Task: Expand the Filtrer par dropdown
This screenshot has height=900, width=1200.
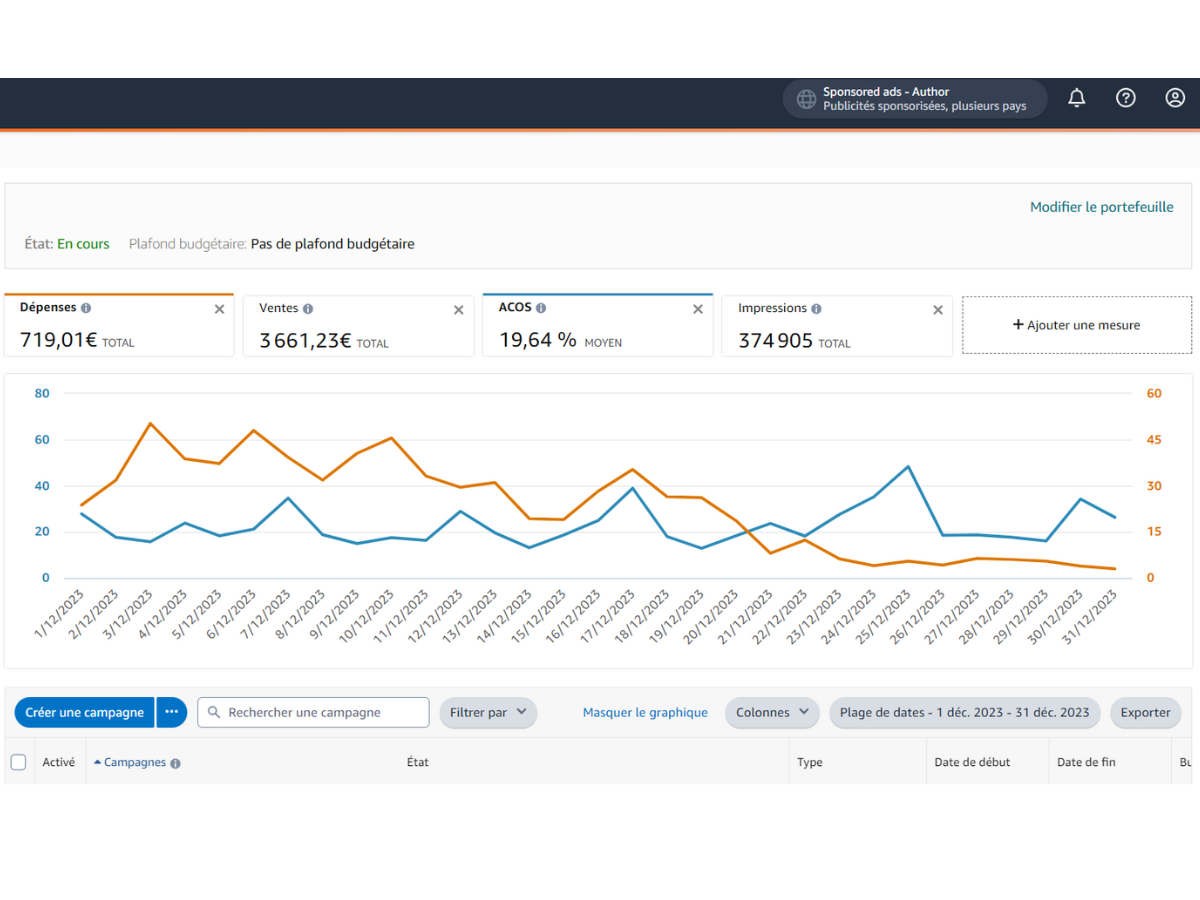Action: coord(488,712)
